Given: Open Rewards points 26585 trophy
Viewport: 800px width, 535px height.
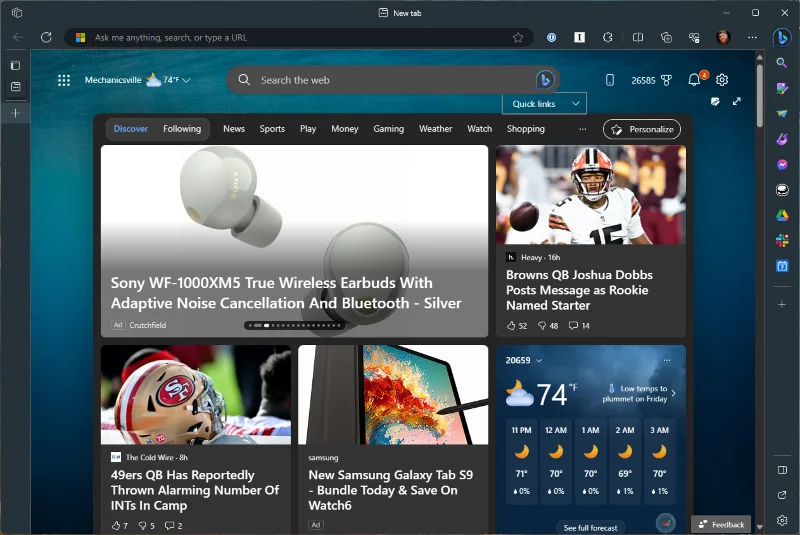Looking at the screenshot, I should point(652,80).
